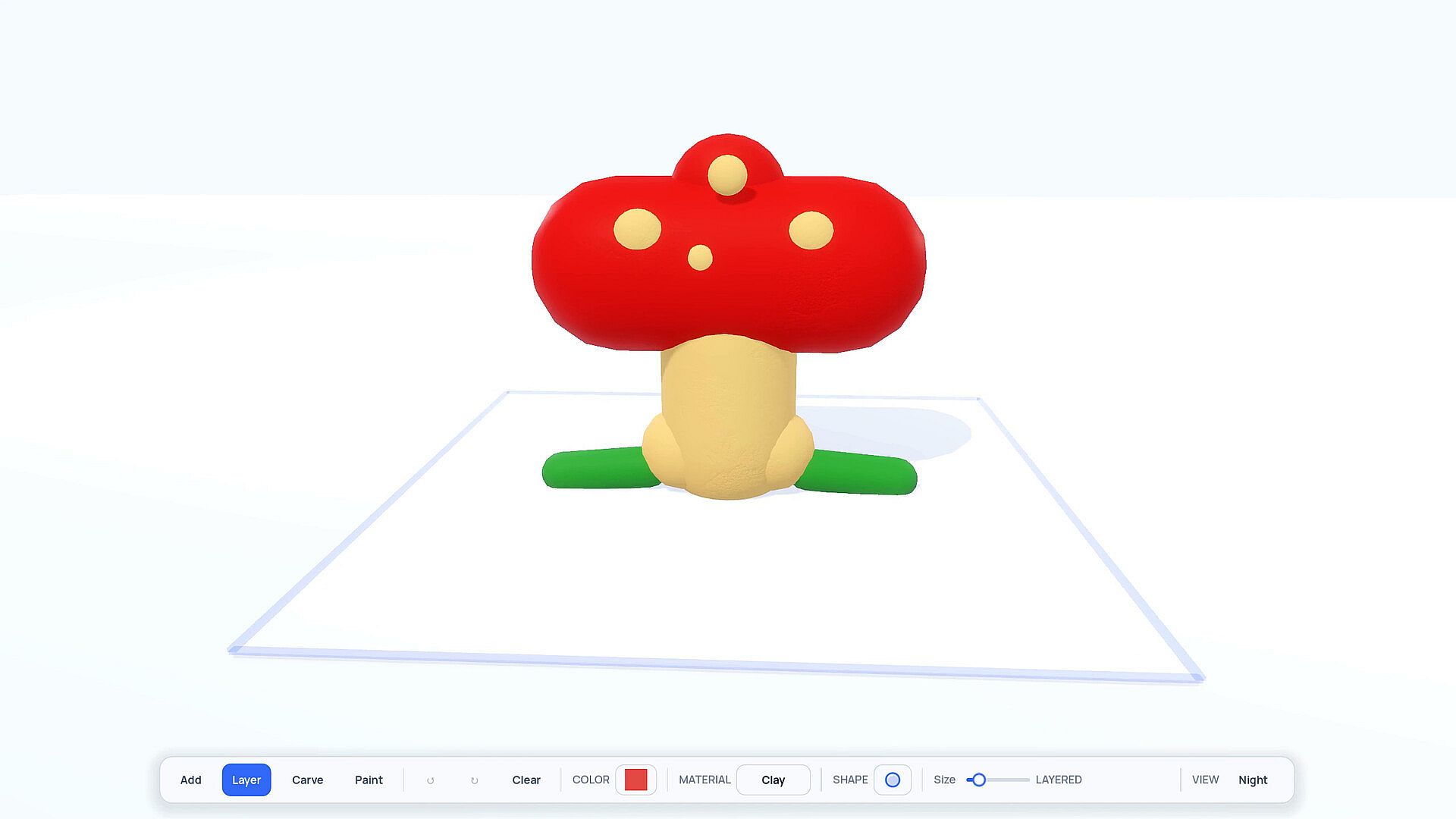The image size is (1456, 819).
Task: Switch to the Paint tool
Action: click(369, 780)
